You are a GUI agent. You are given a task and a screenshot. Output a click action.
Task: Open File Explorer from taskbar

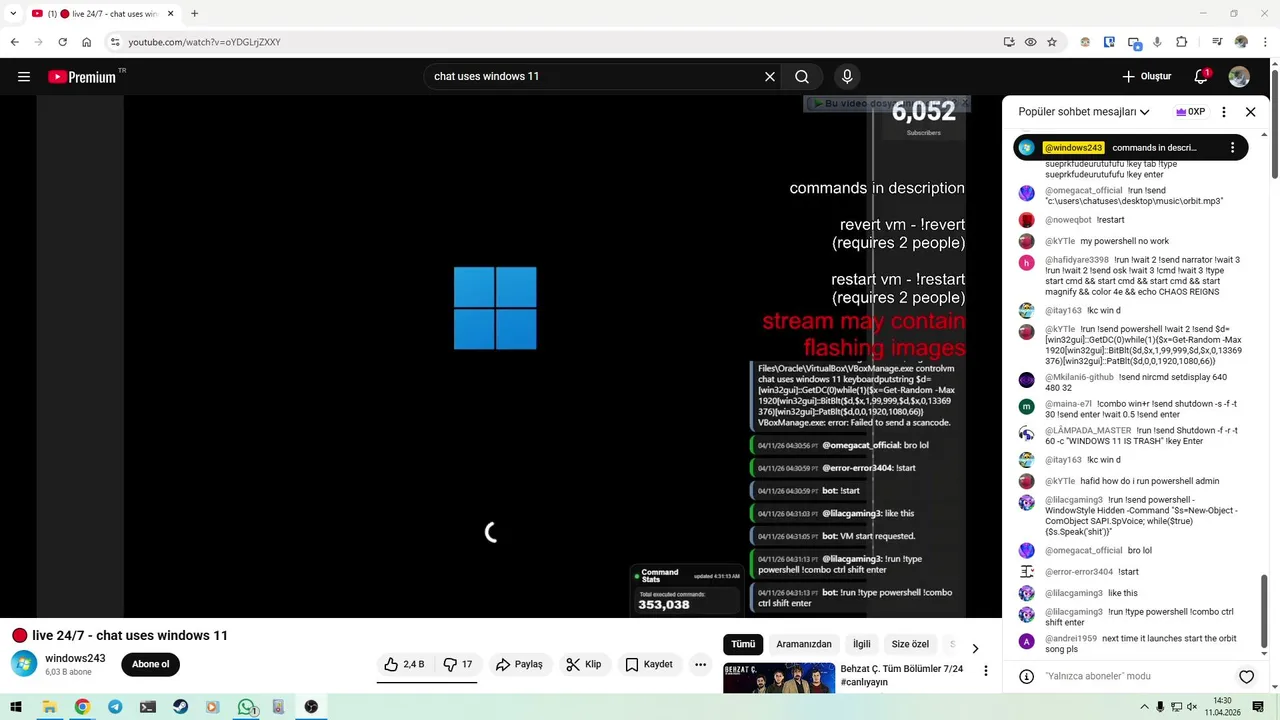pyautogui.click(x=49, y=707)
